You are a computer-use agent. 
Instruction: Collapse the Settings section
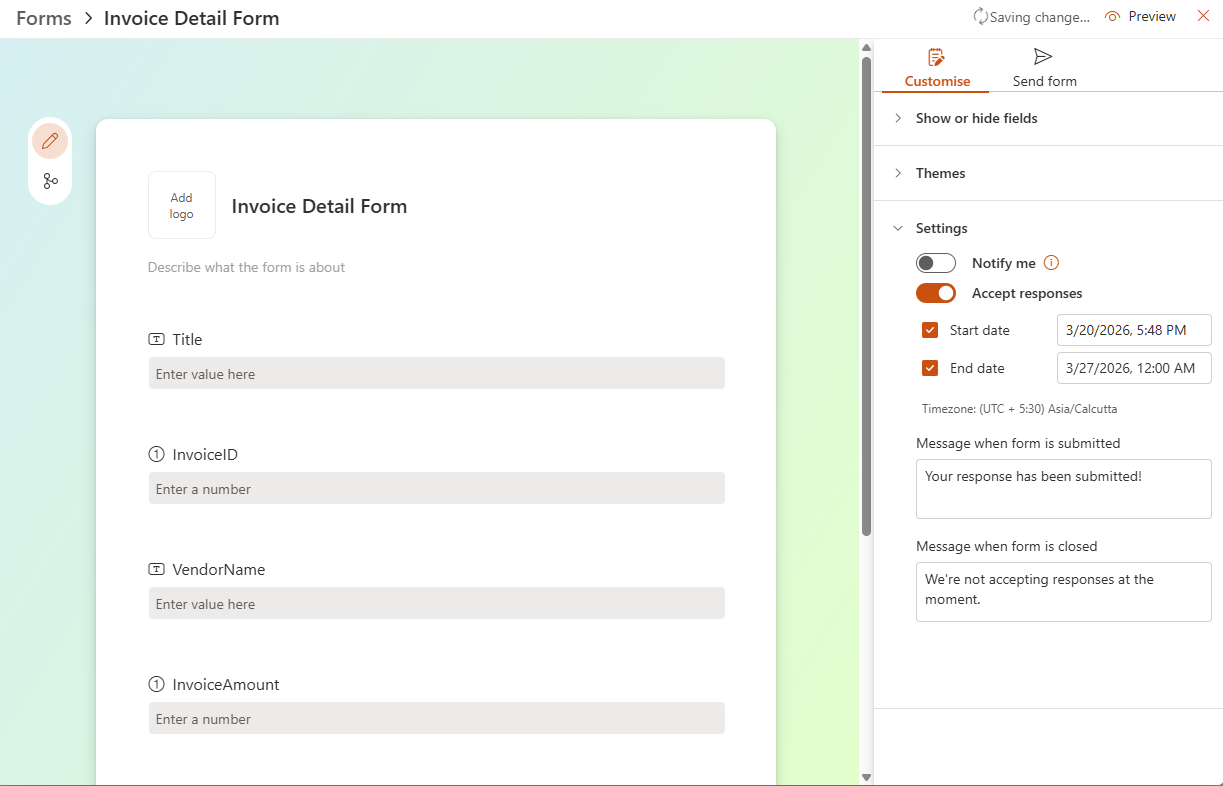(941, 228)
